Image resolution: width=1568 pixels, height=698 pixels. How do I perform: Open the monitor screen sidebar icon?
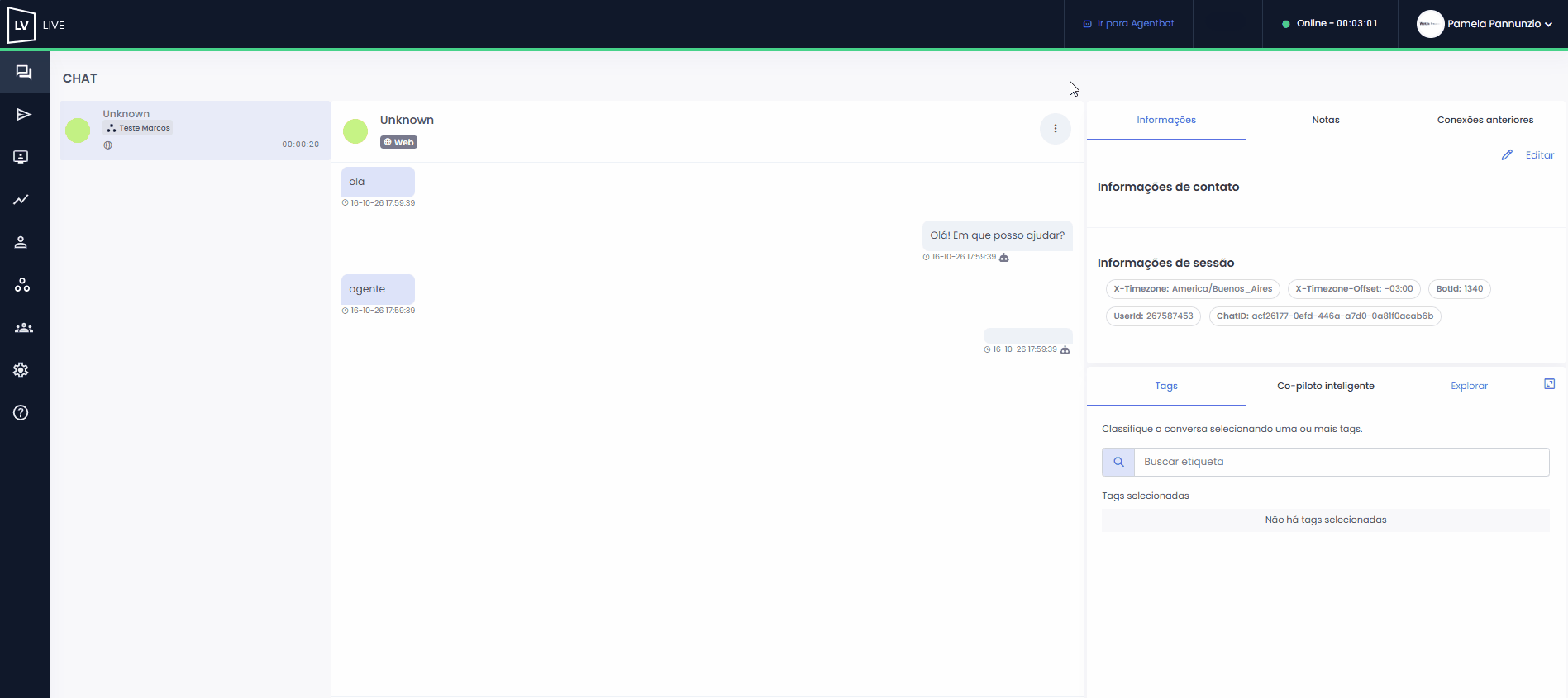pos(21,157)
